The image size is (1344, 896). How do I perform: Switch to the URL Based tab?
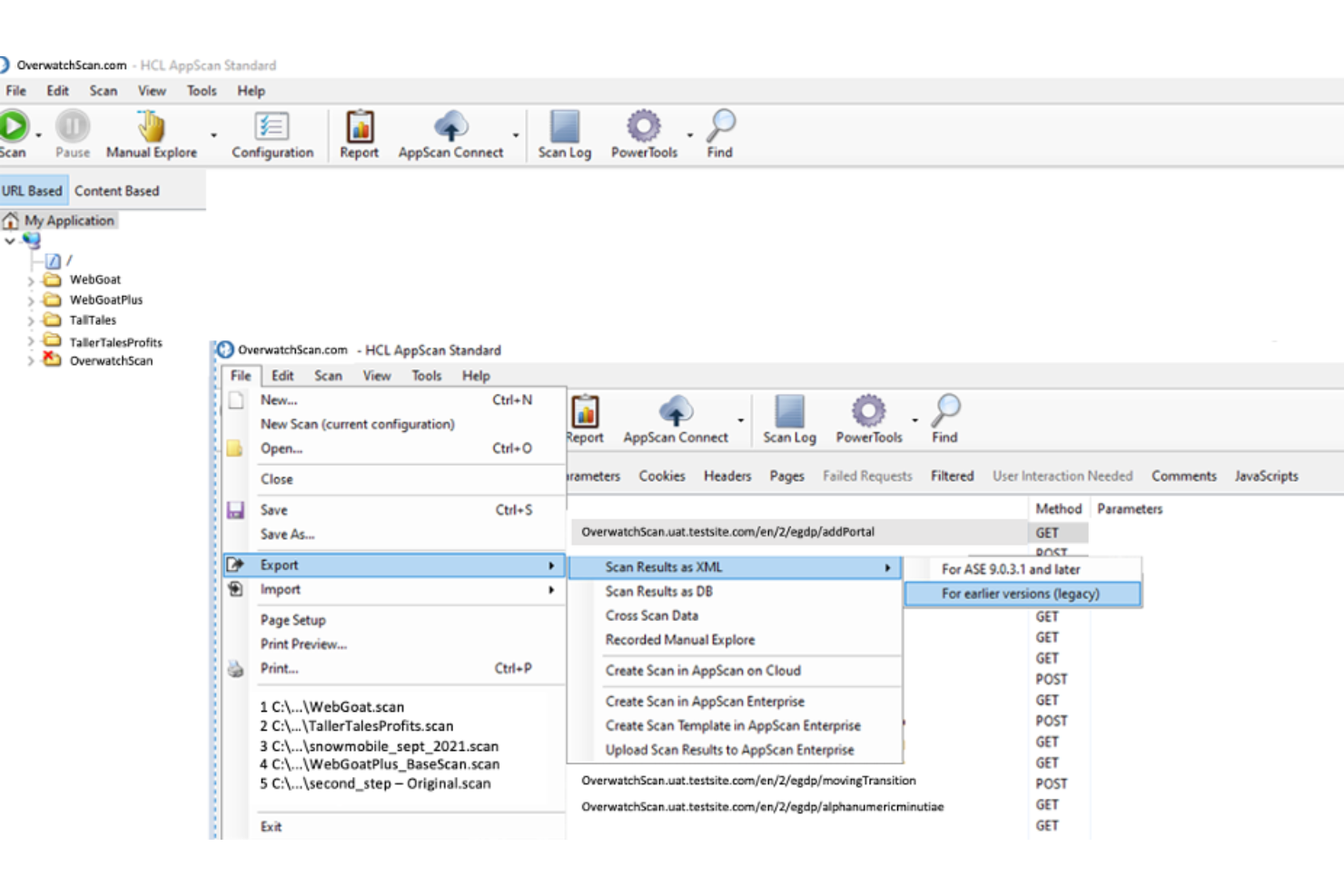pos(33,191)
